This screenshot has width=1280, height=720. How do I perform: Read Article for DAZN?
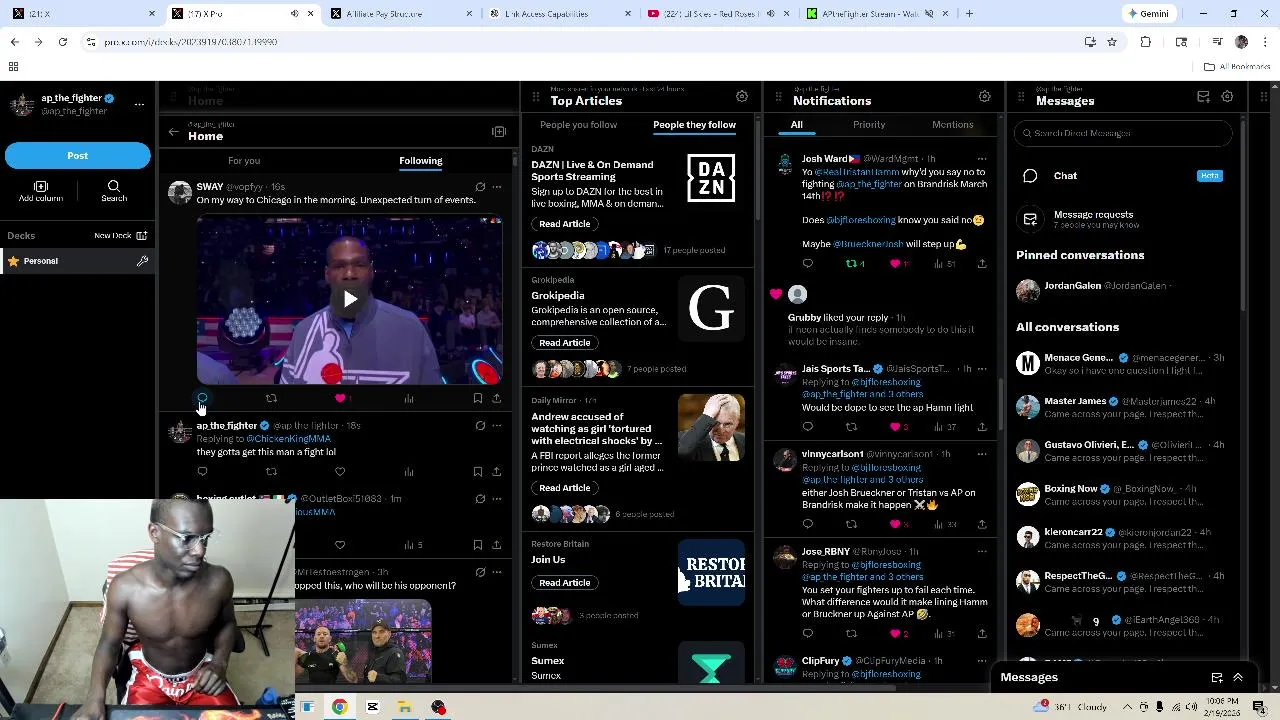point(565,224)
